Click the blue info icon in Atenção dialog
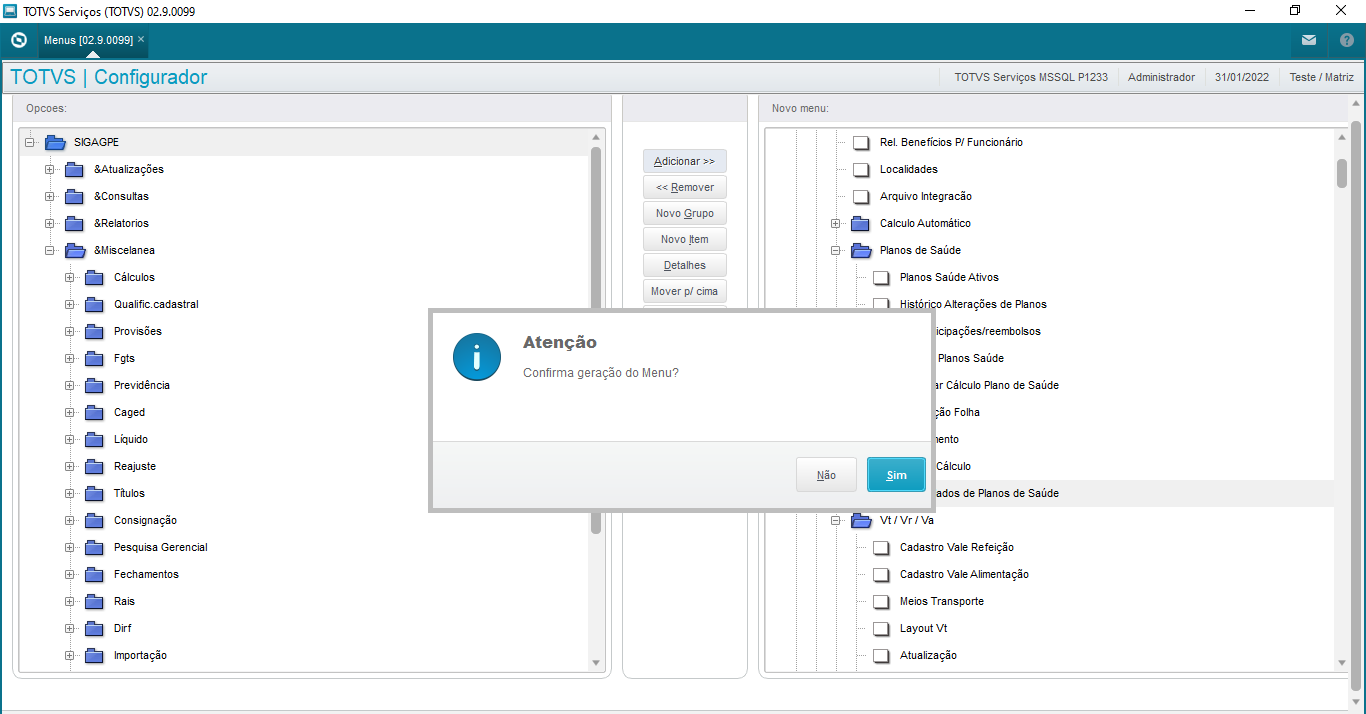The width and height of the screenshot is (1366, 714). [476, 357]
